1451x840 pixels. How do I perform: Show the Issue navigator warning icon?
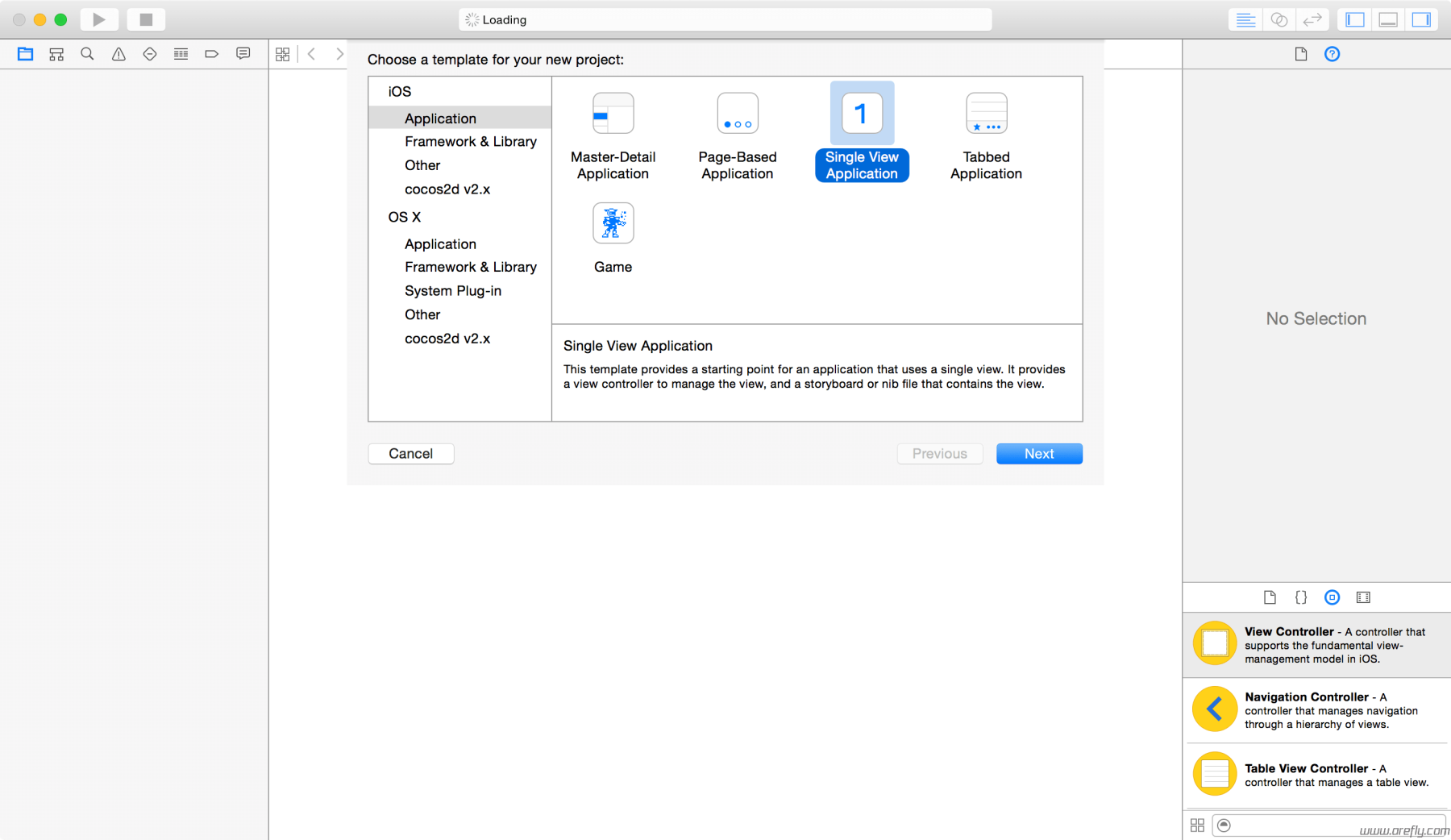point(118,54)
